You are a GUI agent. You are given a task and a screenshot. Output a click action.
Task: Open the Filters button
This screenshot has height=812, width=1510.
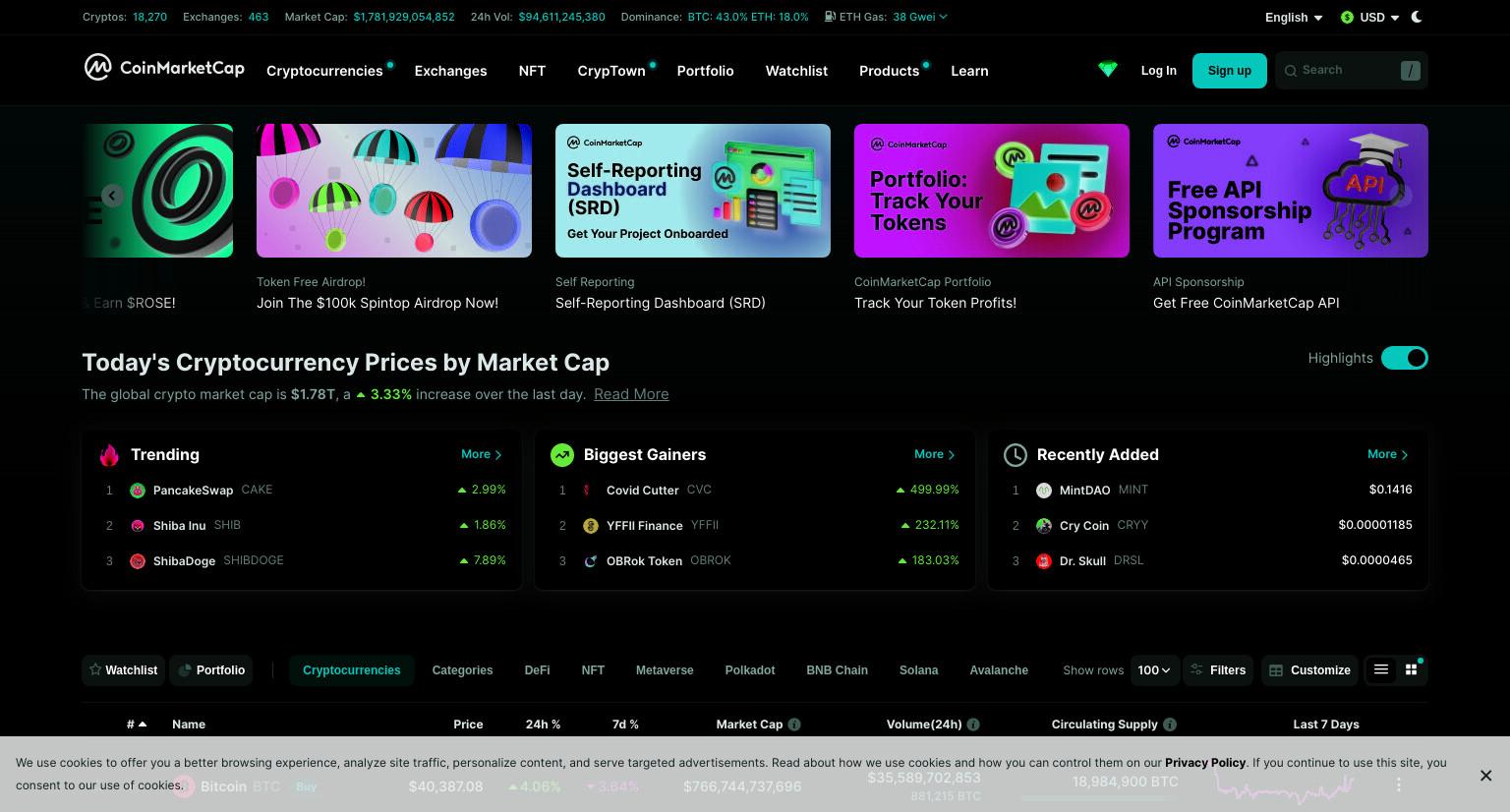tap(1218, 669)
